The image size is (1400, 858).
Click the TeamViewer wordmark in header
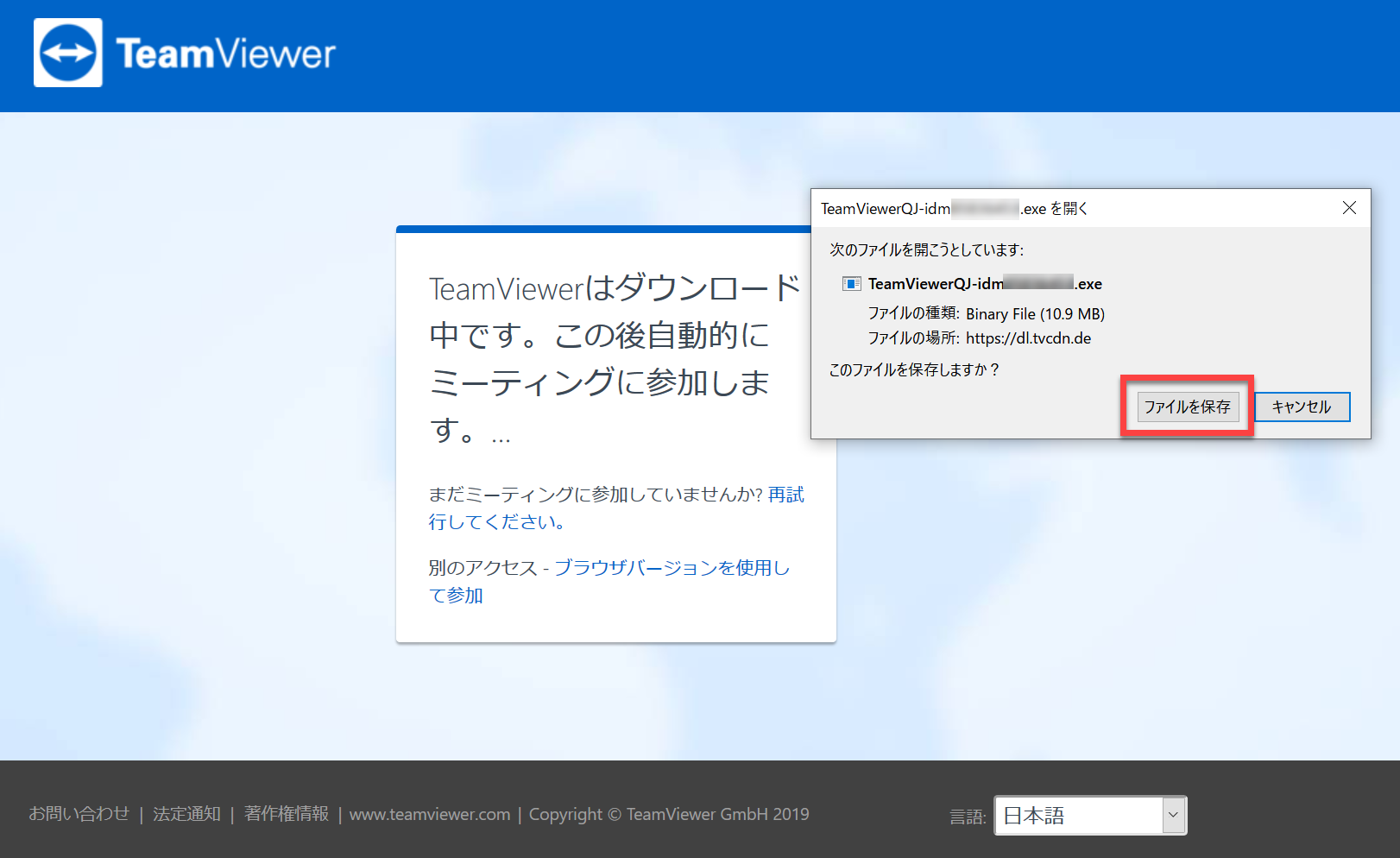[225, 54]
